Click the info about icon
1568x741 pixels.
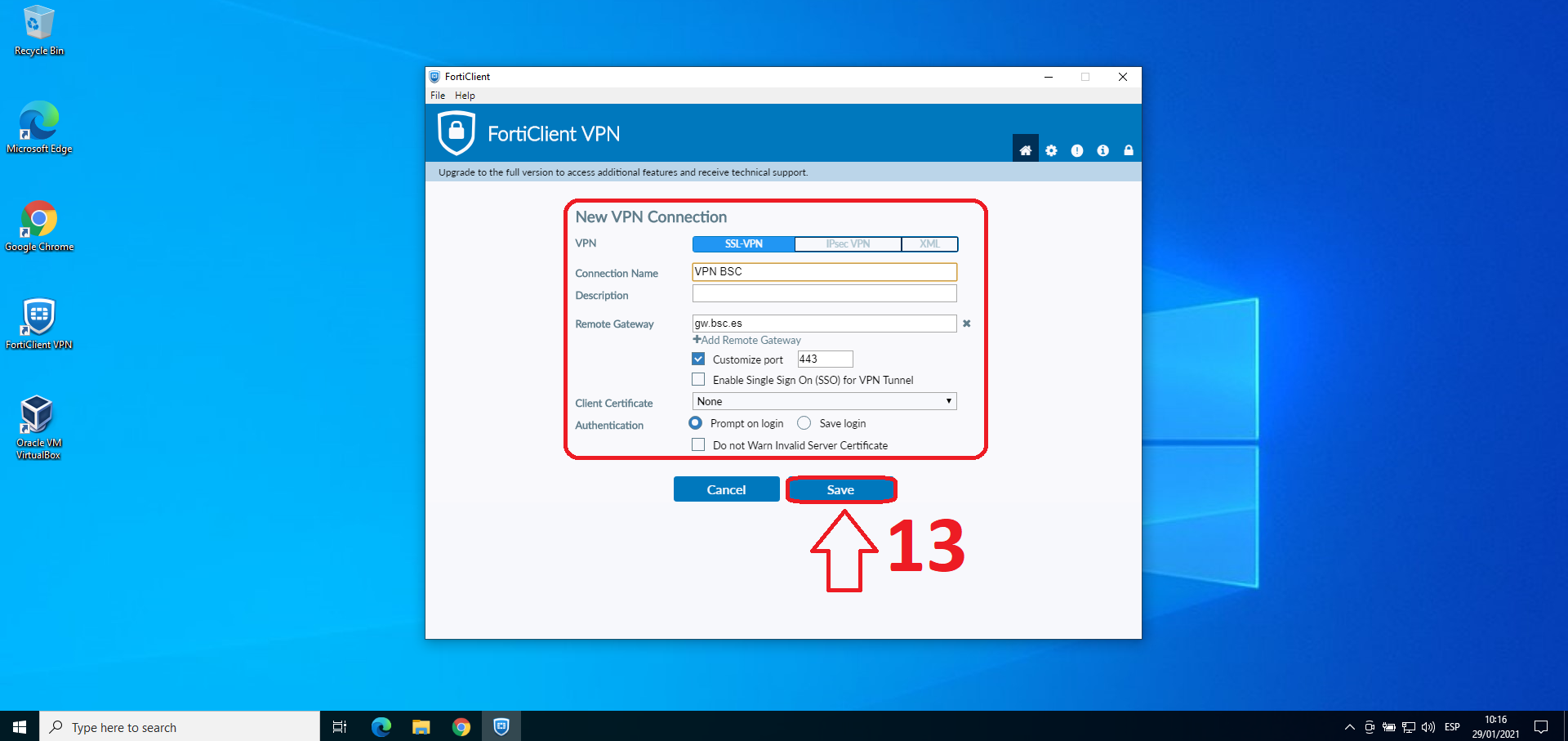pos(1102,150)
